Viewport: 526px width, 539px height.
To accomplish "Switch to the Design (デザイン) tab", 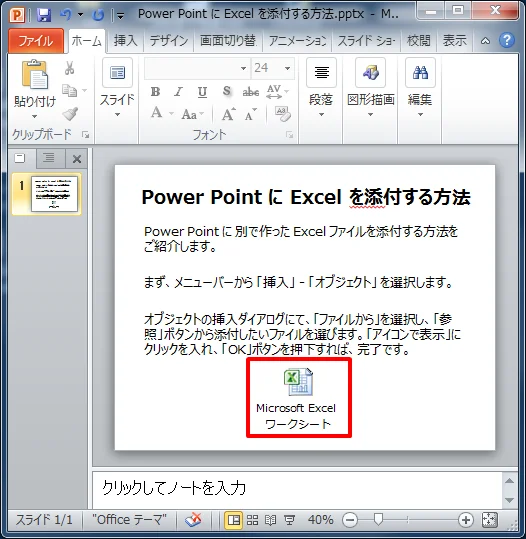I will click(x=169, y=41).
